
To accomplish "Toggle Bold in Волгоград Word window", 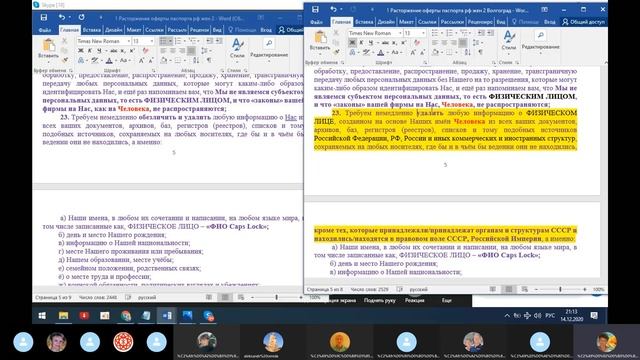I will (352, 42).
